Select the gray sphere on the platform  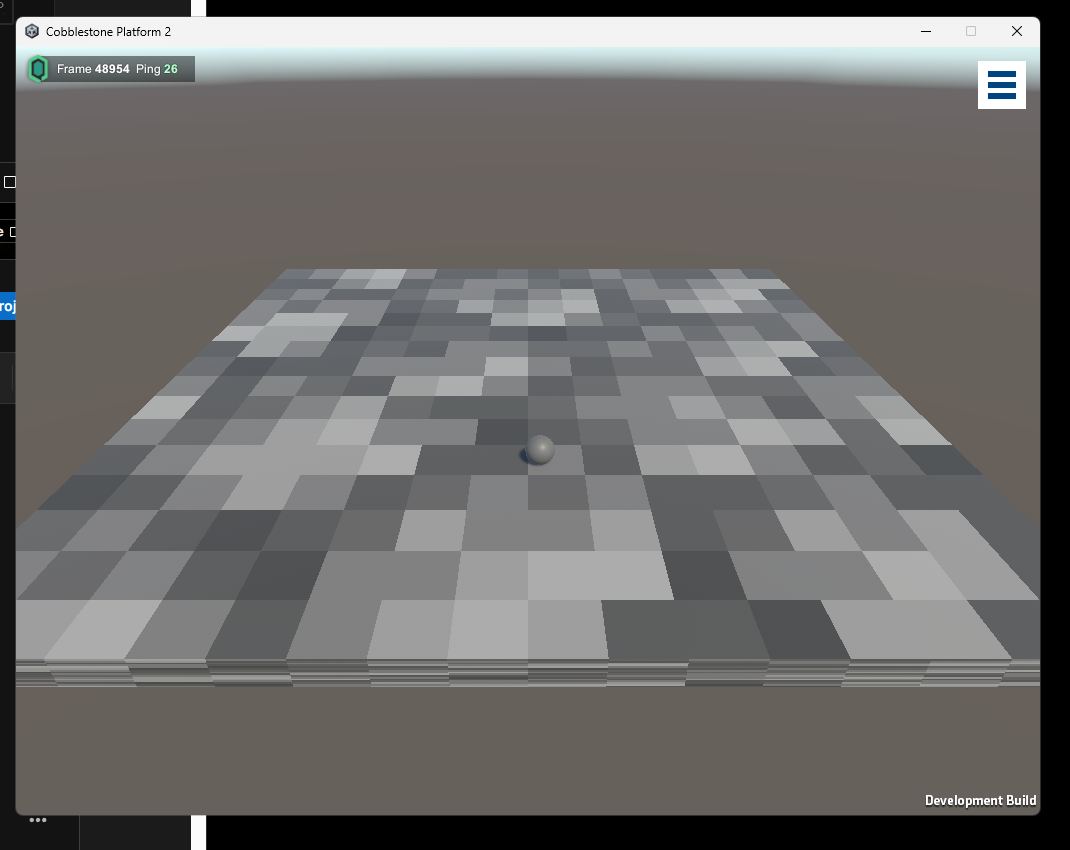point(540,450)
